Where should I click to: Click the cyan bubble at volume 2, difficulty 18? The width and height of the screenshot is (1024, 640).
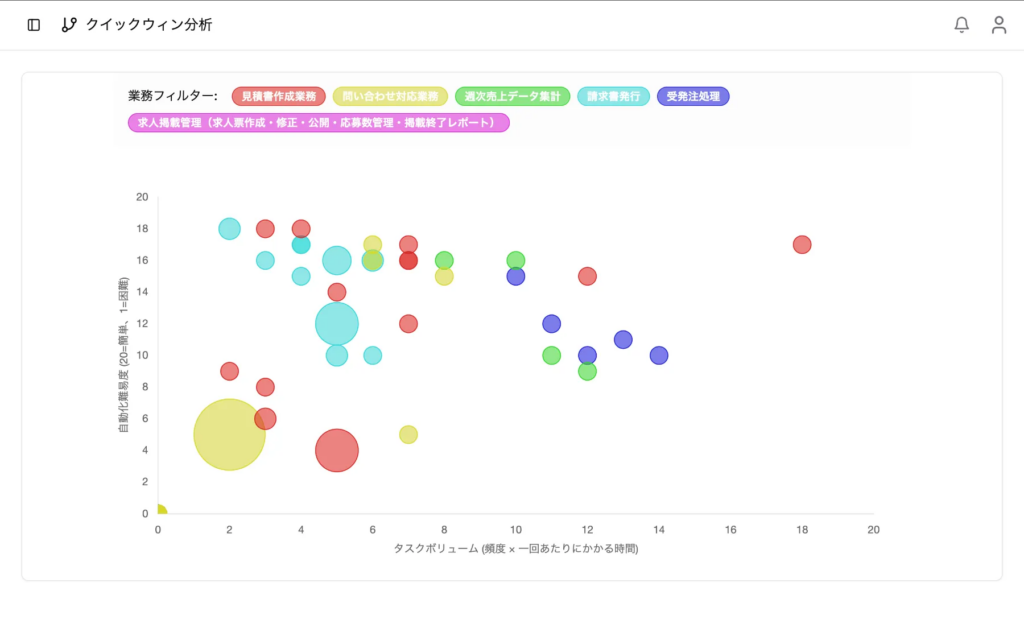point(229,228)
